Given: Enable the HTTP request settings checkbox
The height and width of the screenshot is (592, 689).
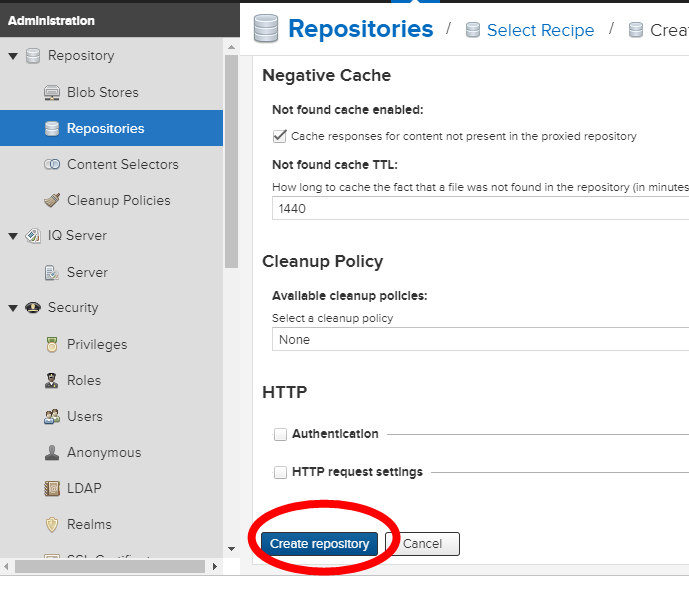Looking at the screenshot, I should pyautogui.click(x=280, y=472).
